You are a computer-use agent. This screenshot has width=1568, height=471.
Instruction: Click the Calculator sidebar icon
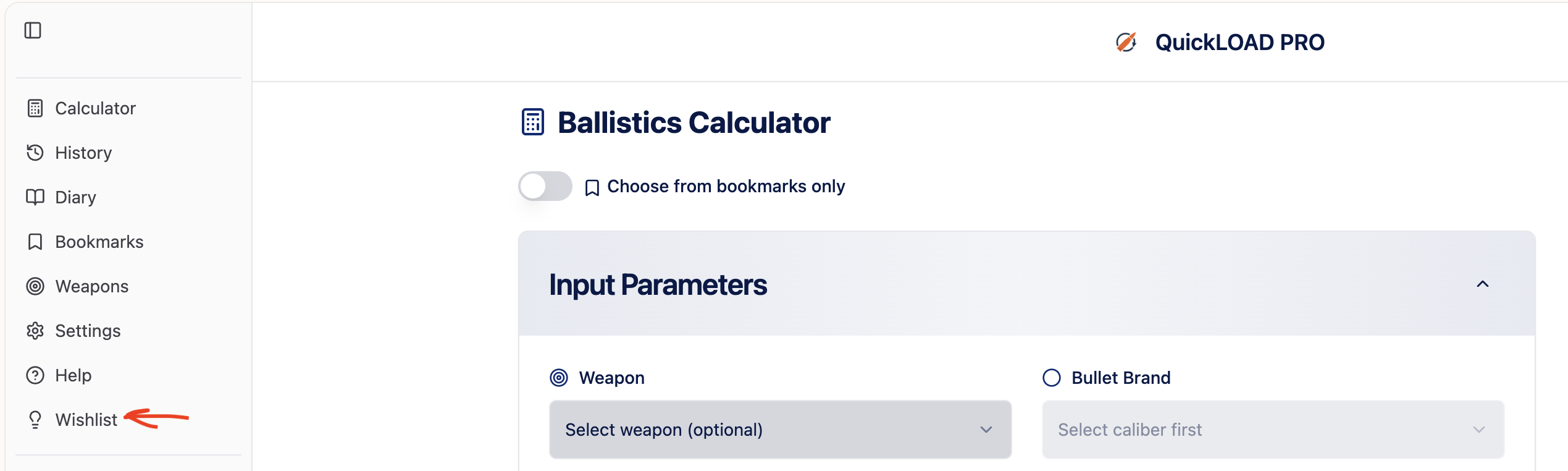[x=35, y=108]
